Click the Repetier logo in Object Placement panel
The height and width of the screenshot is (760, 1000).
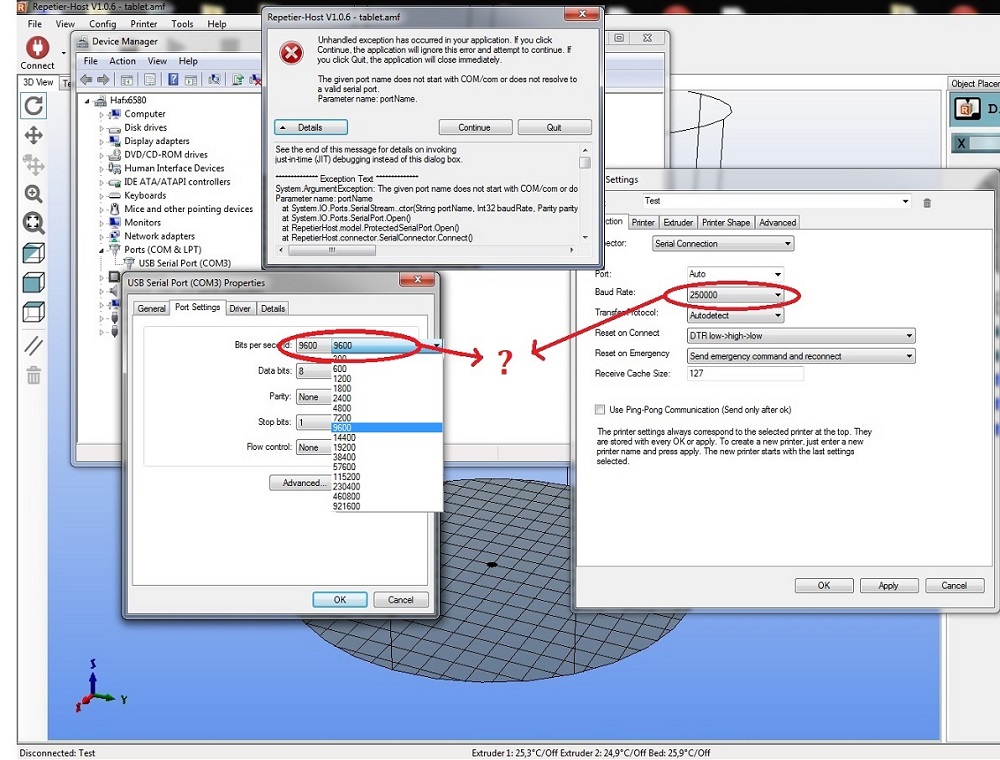tap(967, 108)
